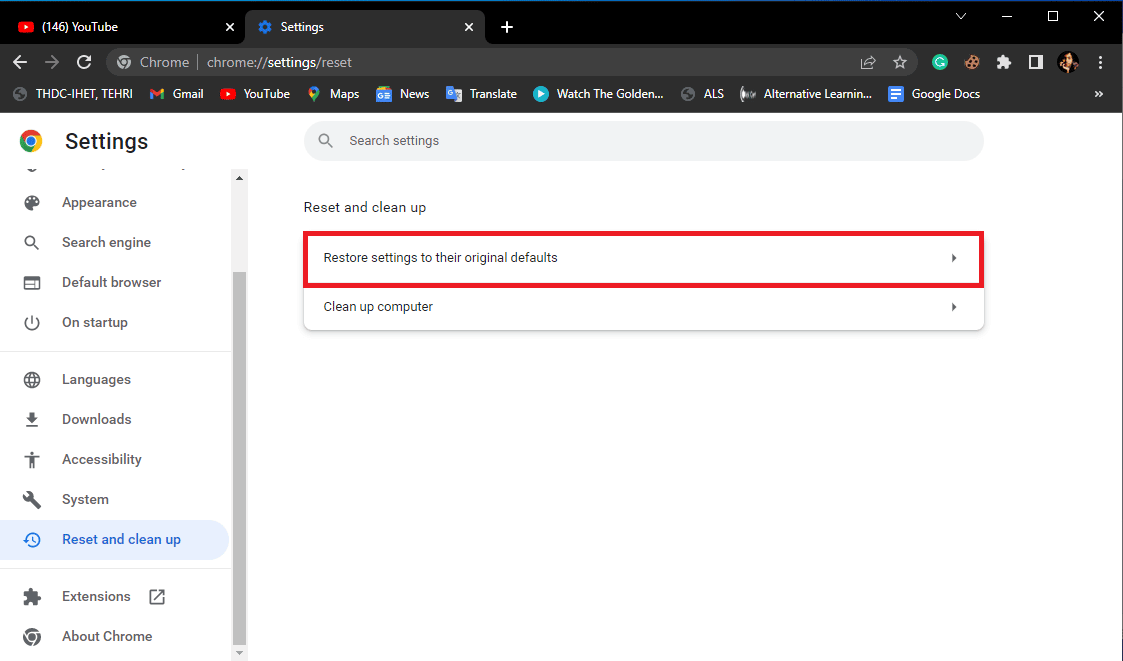Open the Maps bookmark

click(333, 94)
